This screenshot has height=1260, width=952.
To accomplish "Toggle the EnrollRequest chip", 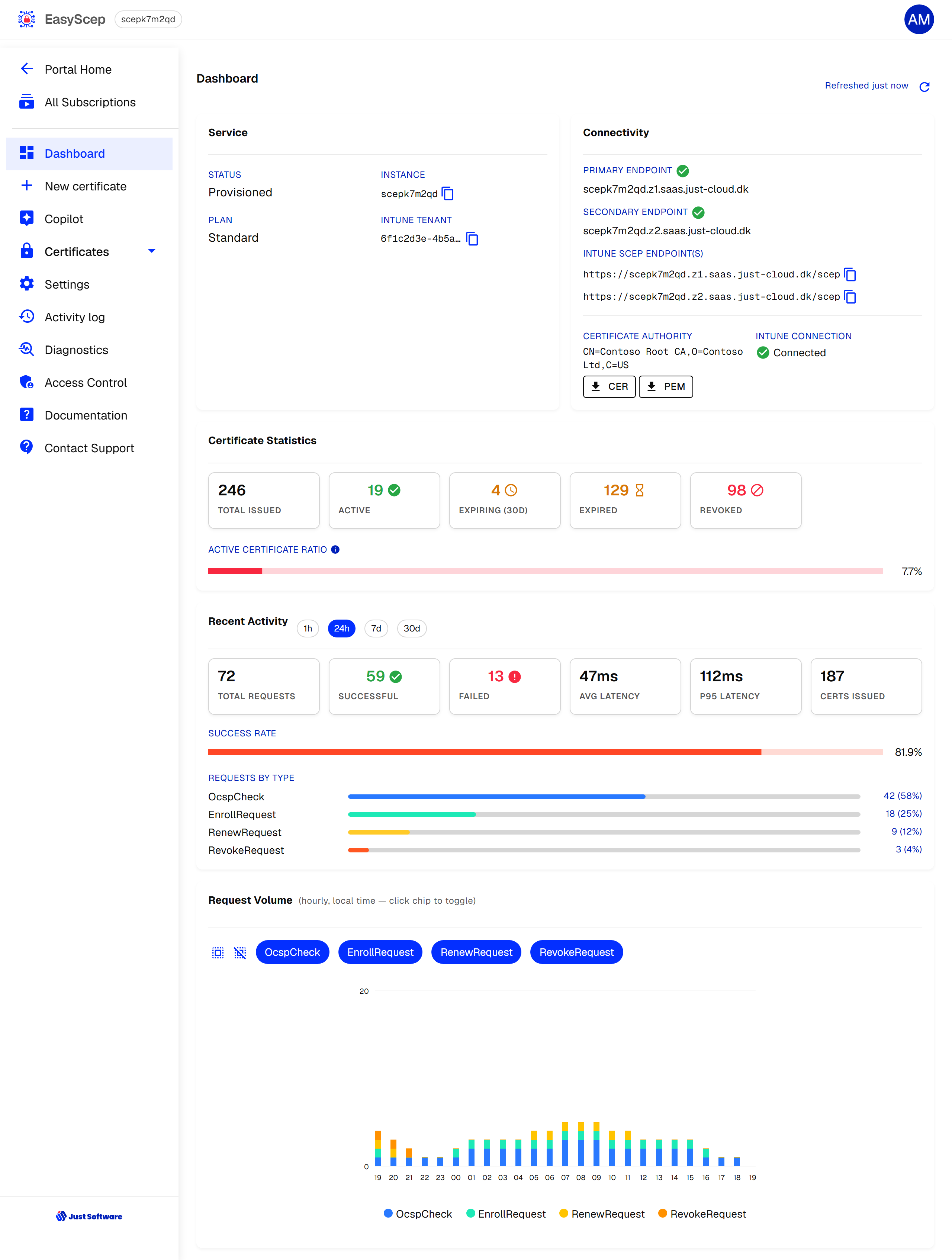I will (380, 952).
